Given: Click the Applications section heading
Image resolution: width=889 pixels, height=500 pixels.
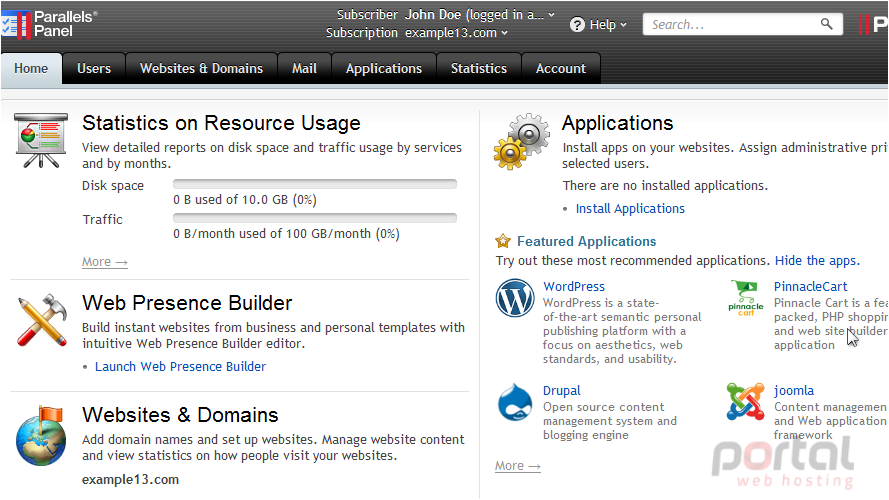Looking at the screenshot, I should tap(617, 123).
